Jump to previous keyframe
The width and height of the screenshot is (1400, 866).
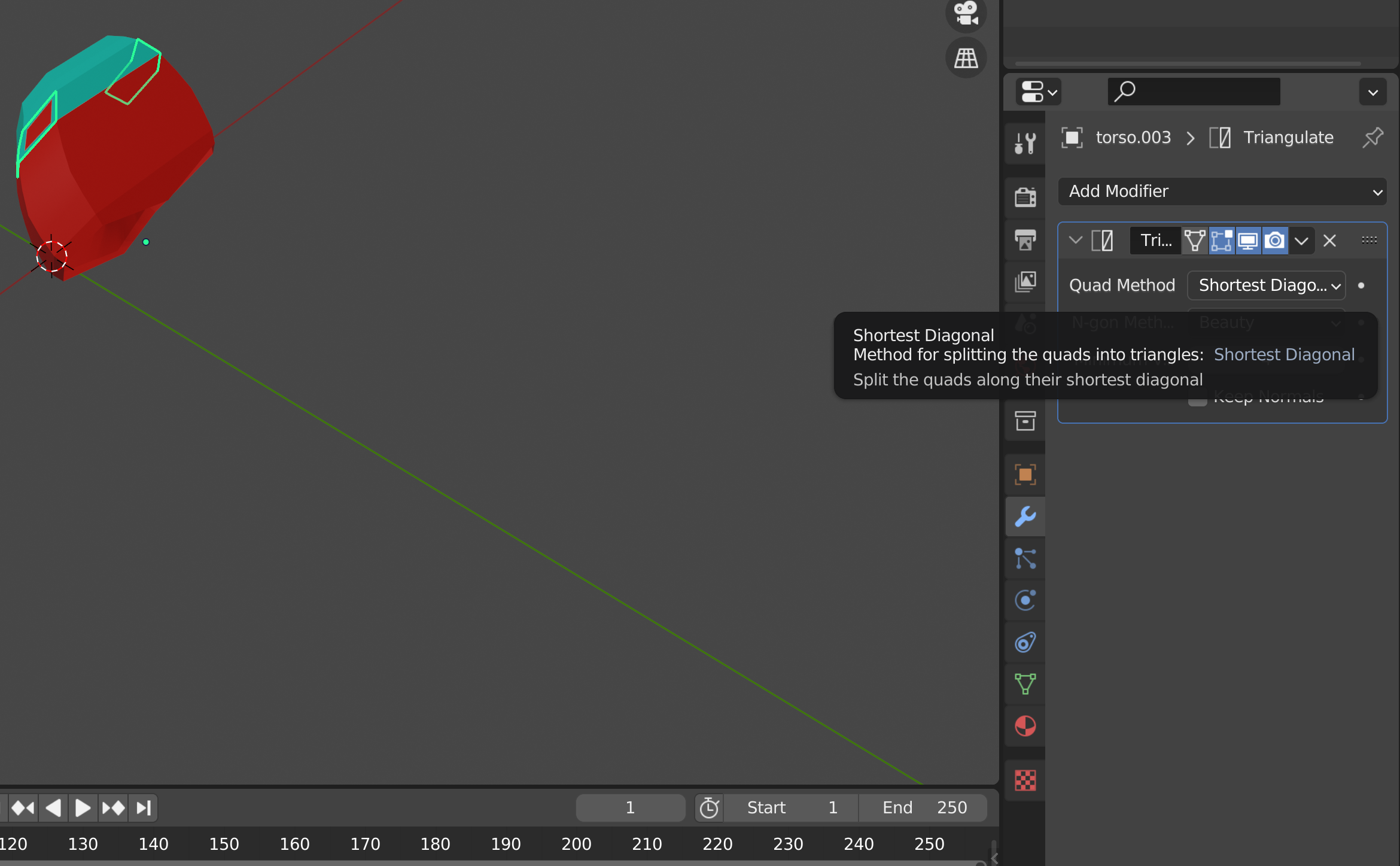click(23, 808)
